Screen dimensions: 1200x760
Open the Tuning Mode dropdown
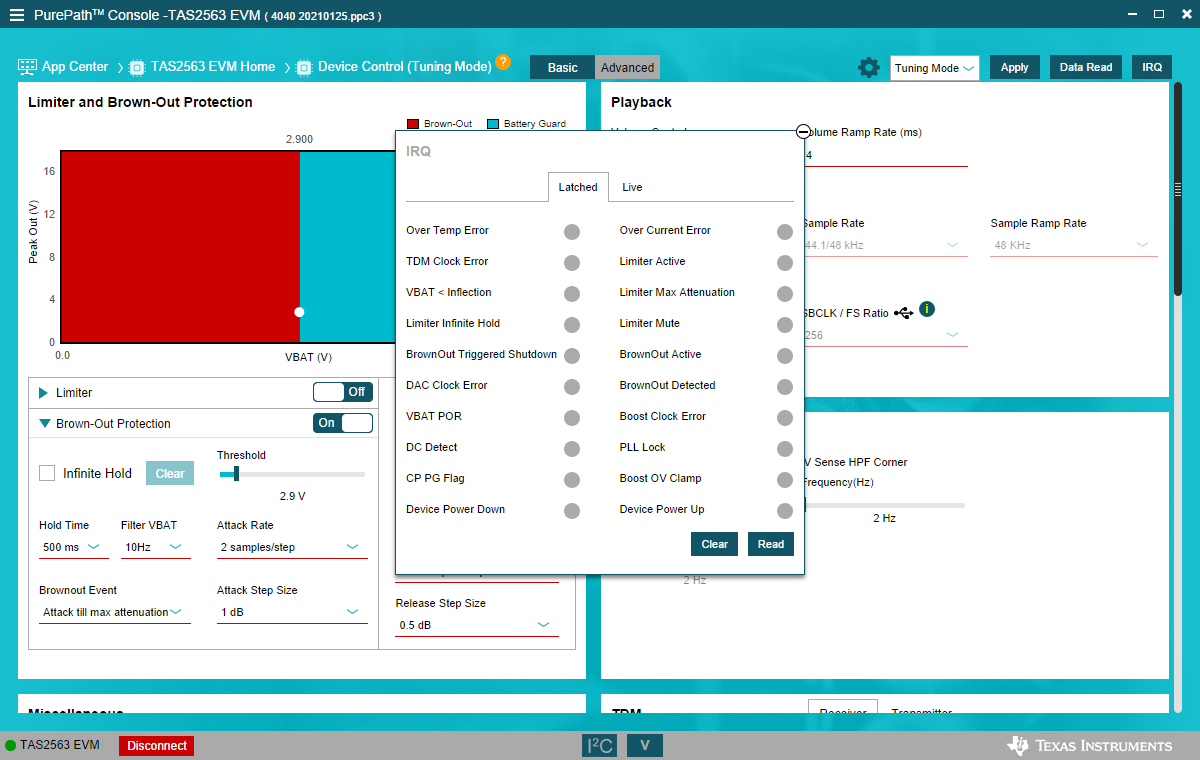(x=934, y=68)
